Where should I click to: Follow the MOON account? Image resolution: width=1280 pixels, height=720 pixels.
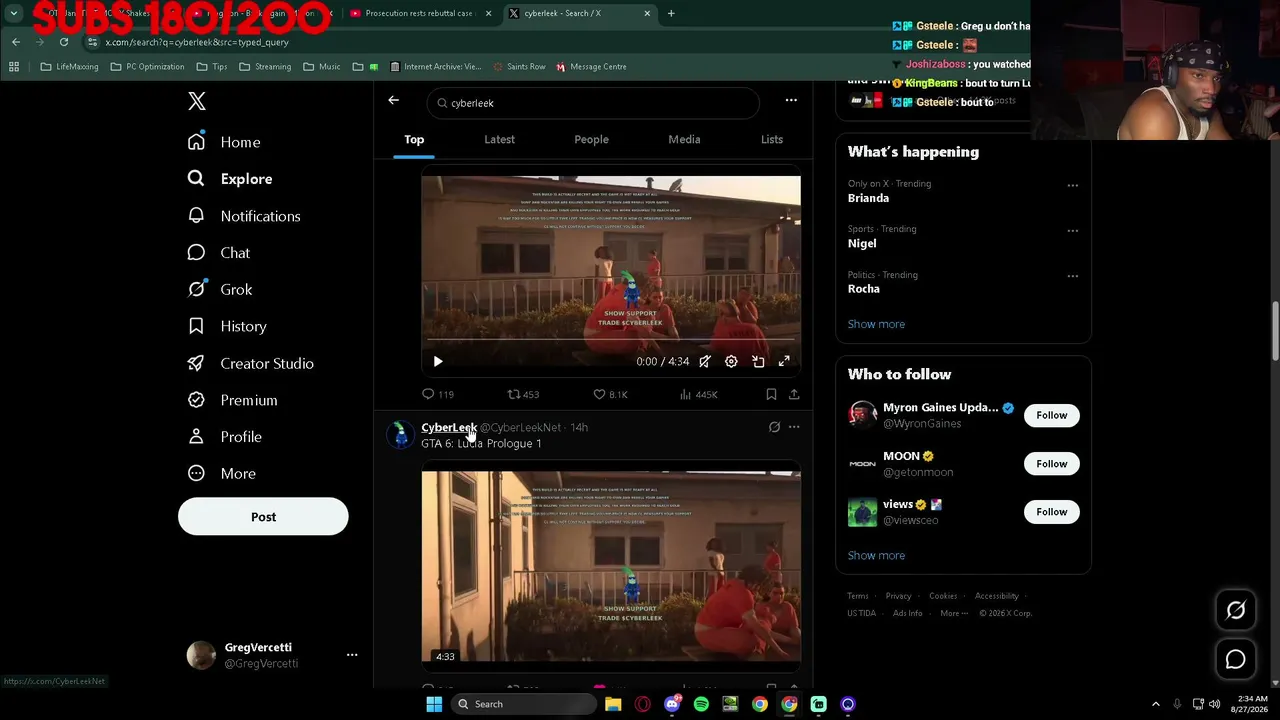pos(1051,463)
